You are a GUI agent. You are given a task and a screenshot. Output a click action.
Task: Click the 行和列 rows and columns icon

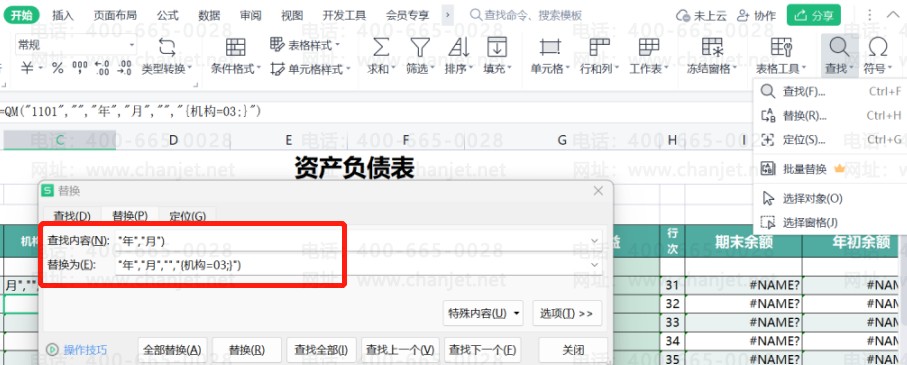point(599,47)
